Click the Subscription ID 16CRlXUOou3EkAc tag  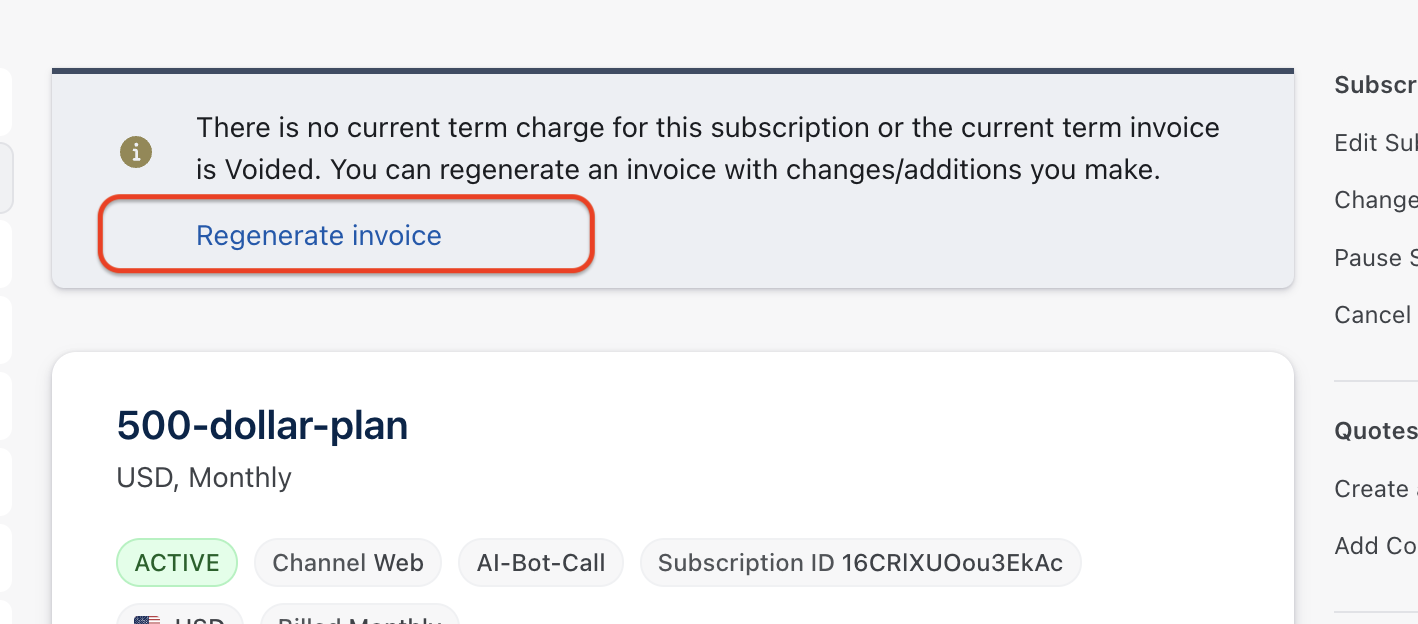point(860,563)
